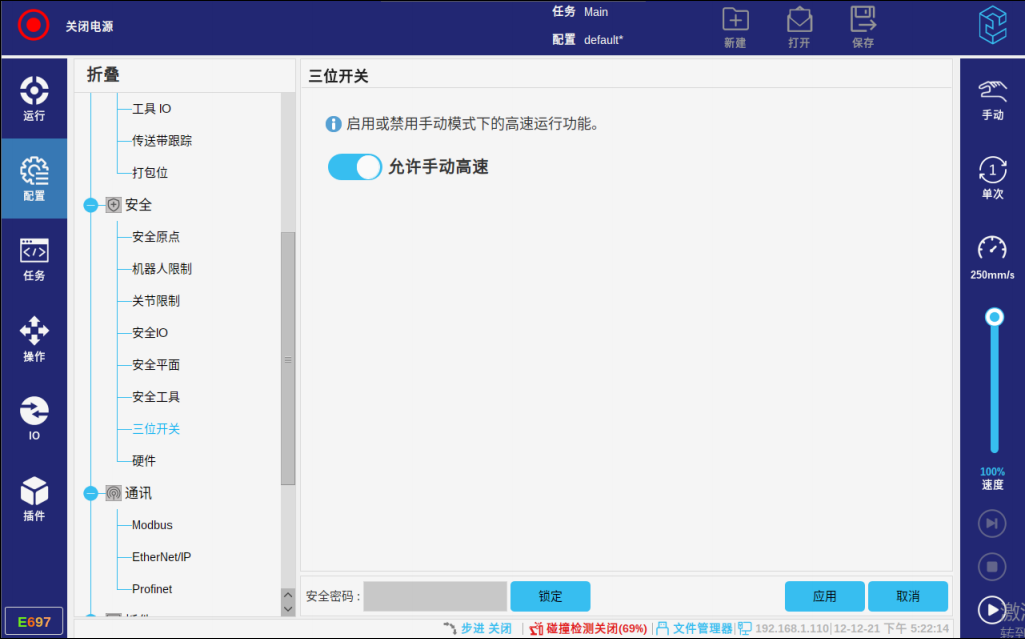The height and width of the screenshot is (640, 1025).
Task: Collapse the 通讯 tree node
Action: click(91, 493)
